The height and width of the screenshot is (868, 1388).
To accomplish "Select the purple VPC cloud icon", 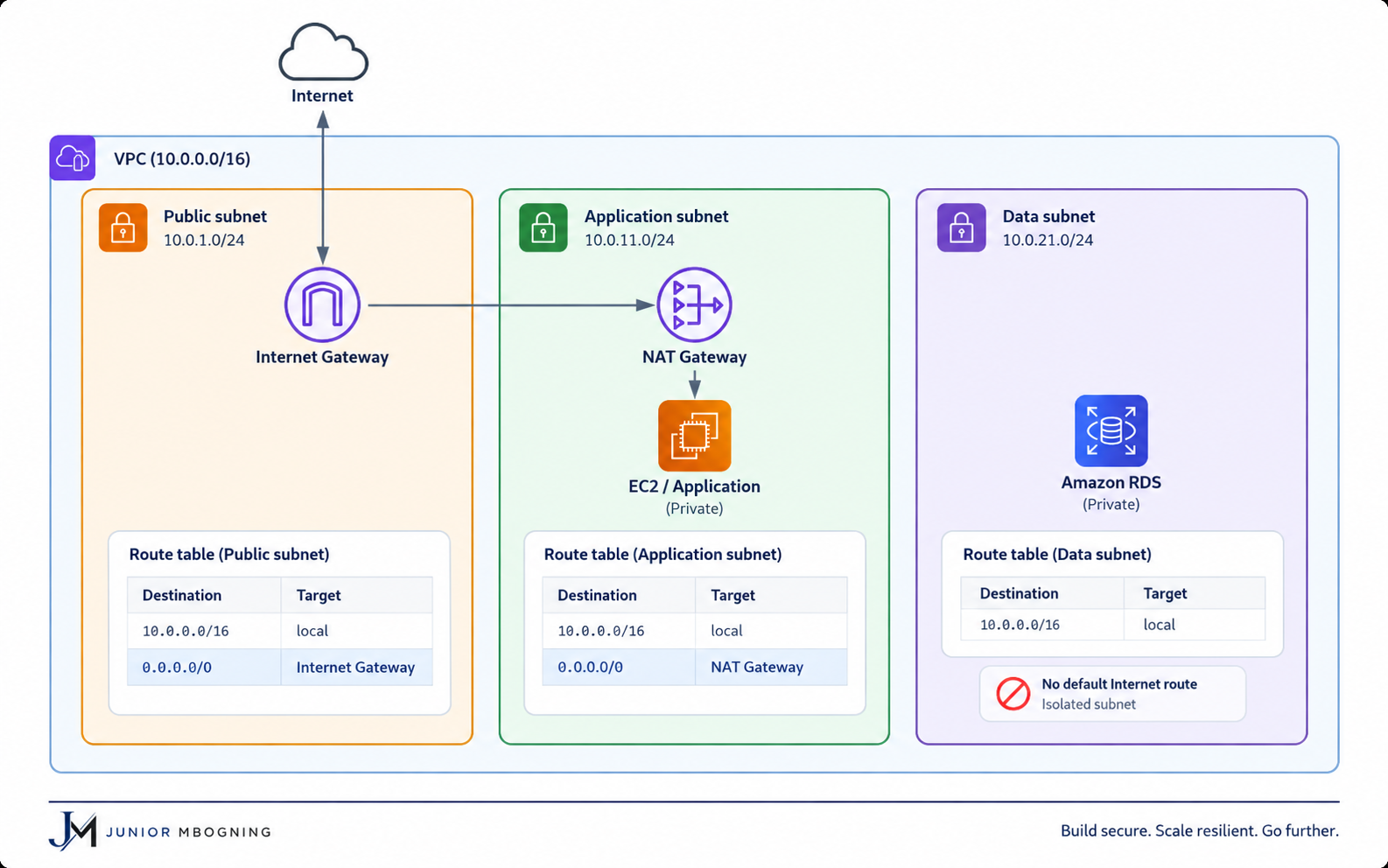I will pos(73,158).
